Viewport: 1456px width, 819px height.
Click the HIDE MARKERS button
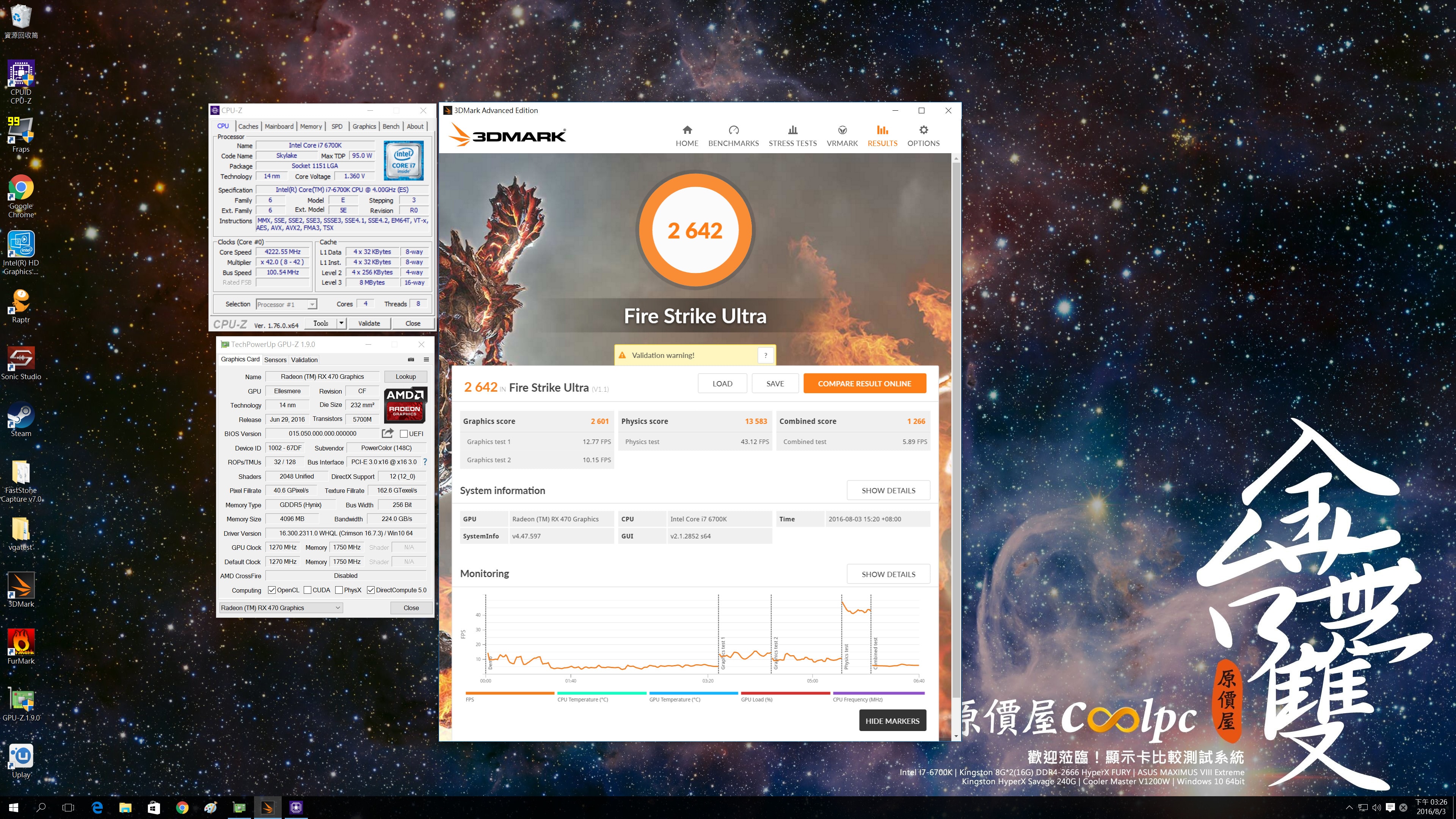tap(892, 721)
